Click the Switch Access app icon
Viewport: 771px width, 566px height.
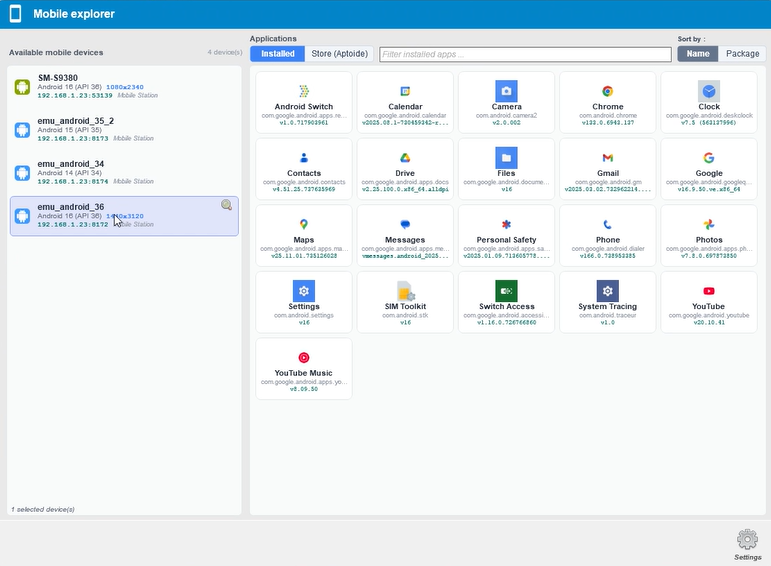(x=506, y=291)
